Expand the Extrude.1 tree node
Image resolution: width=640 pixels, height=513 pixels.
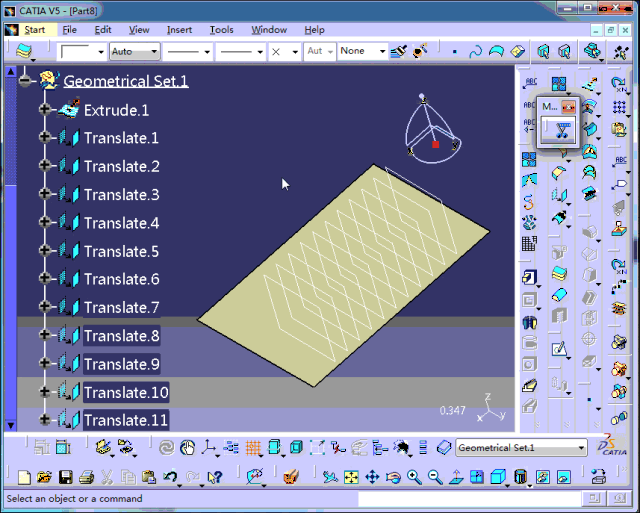pos(44,109)
